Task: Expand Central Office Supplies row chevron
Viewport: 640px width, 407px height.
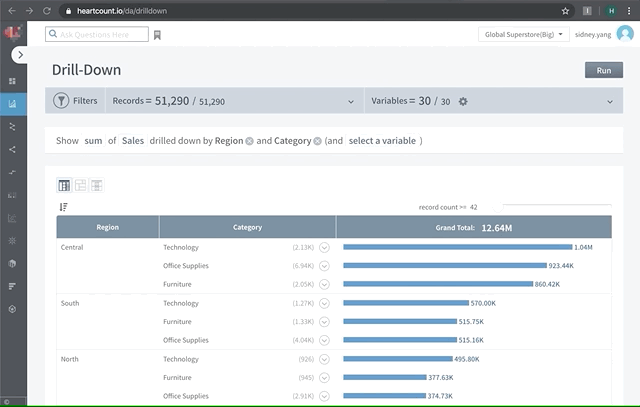Action: tap(324, 266)
